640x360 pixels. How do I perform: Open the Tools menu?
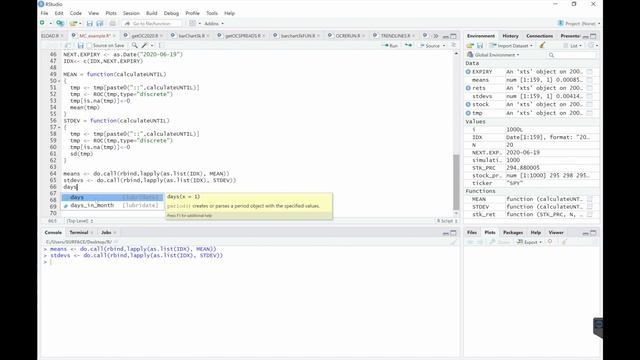point(212,13)
